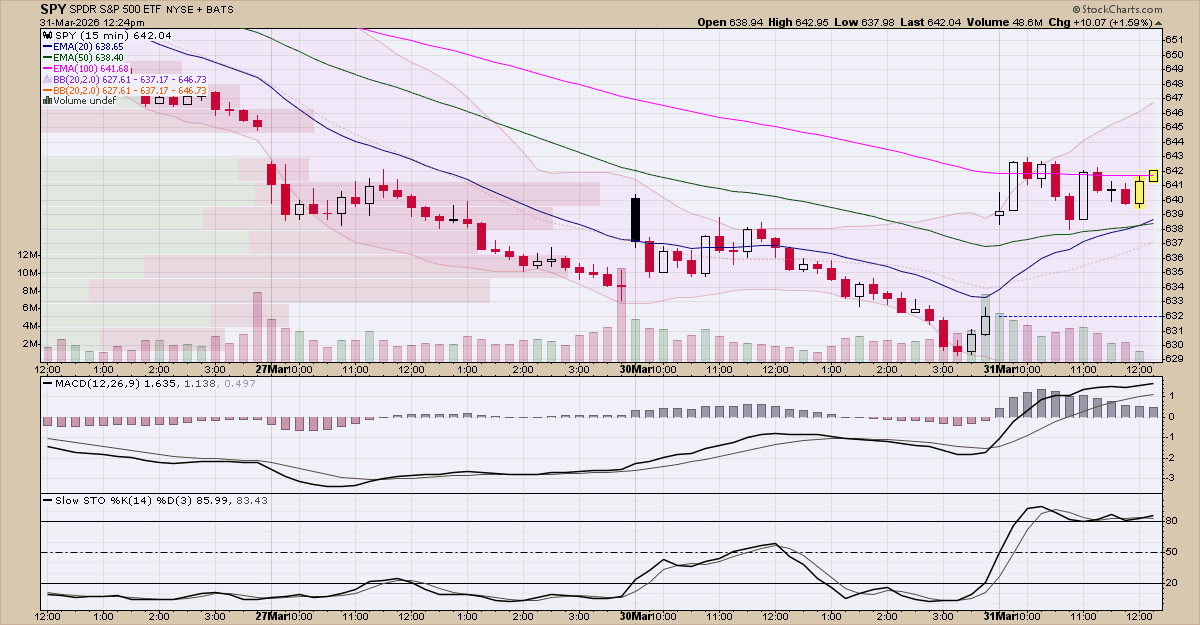Click the 2M volume scale label
The image size is (1200, 625).
31,345
